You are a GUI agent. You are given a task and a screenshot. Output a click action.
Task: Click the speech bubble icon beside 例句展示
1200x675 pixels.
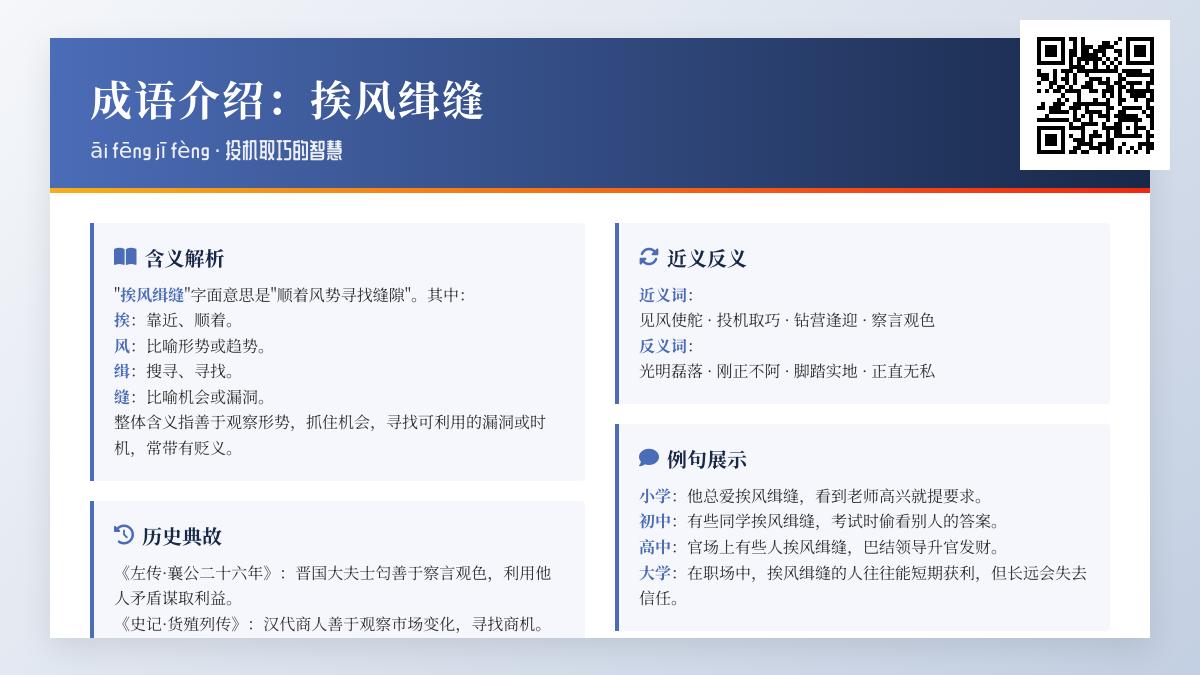(x=649, y=458)
